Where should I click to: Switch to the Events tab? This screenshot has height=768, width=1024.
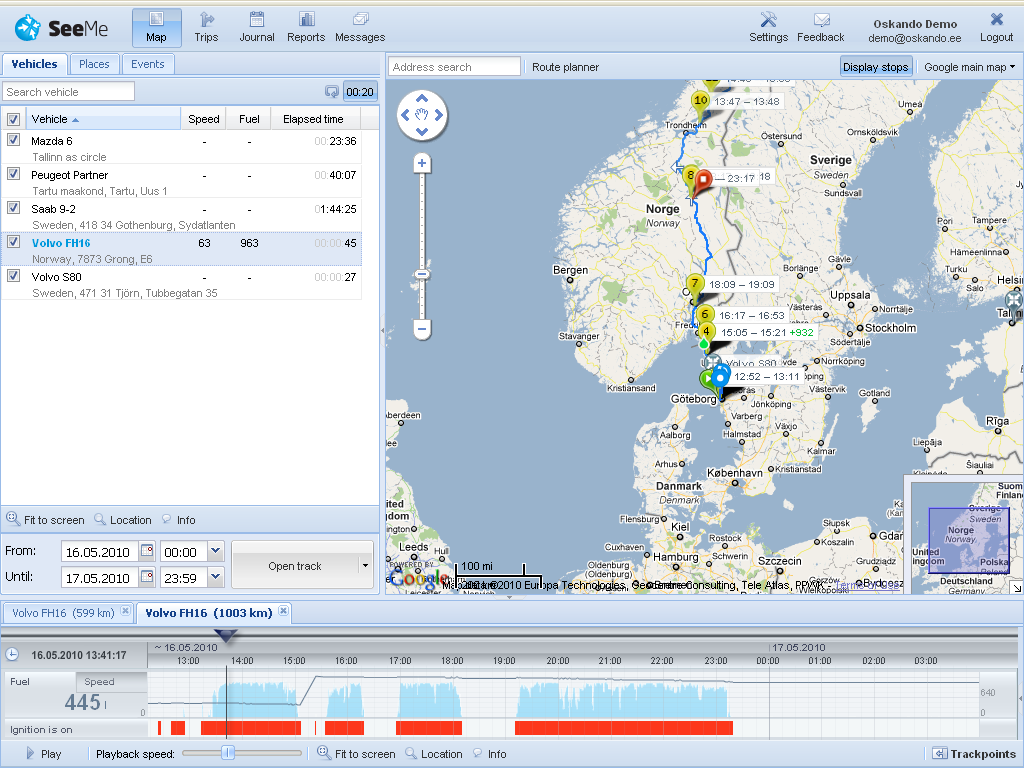tap(148, 64)
